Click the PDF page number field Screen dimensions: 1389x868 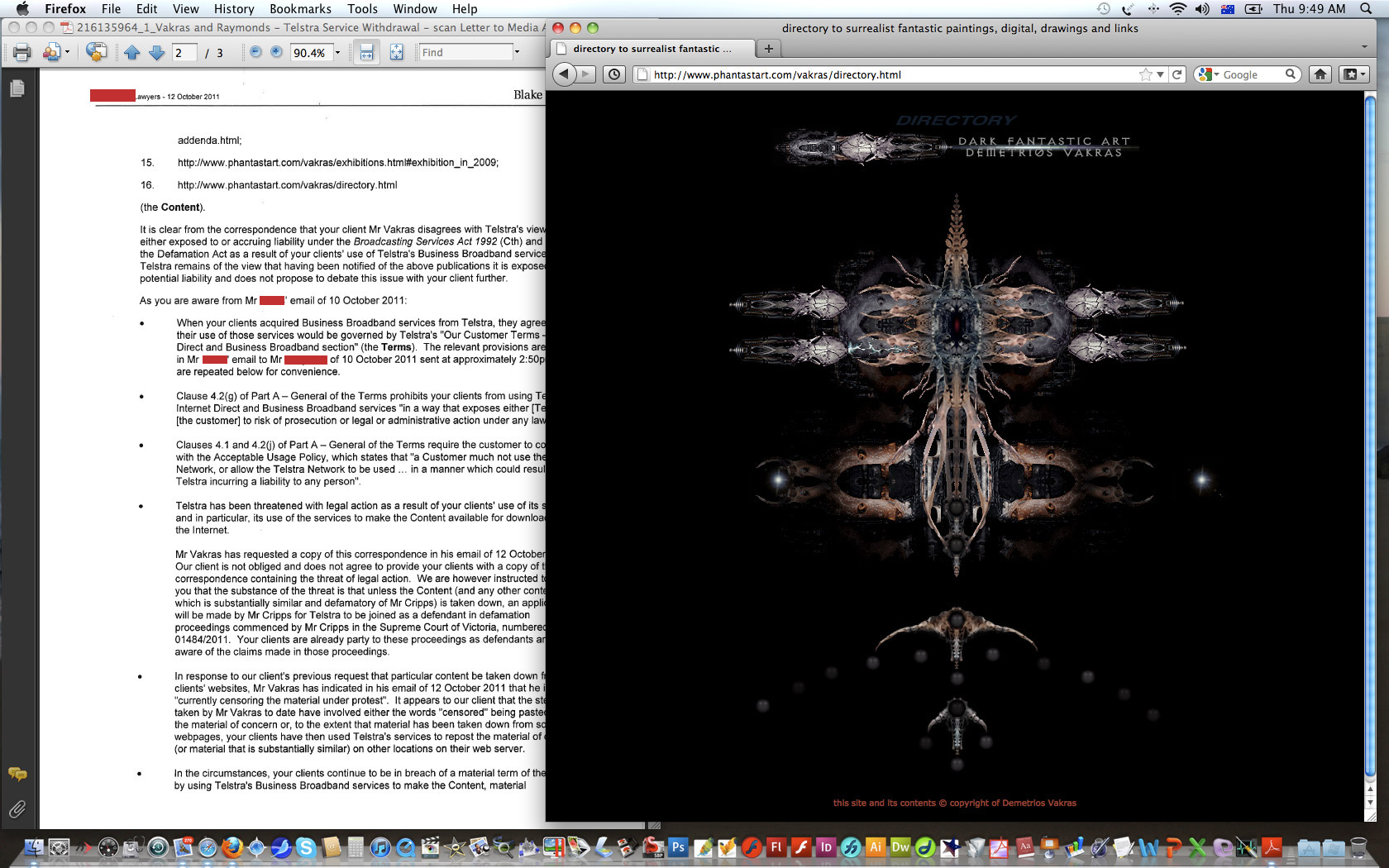[x=184, y=53]
